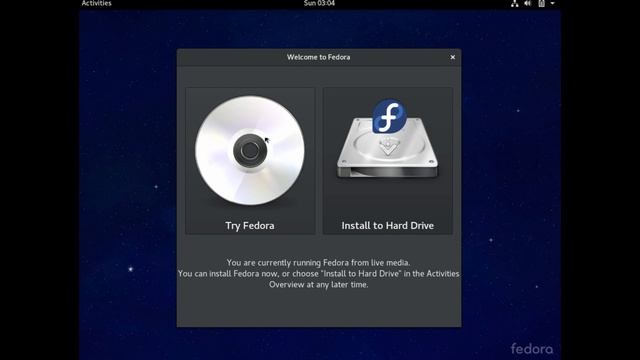
Task: Click the wired network status icon
Action: (x=514, y=4)
